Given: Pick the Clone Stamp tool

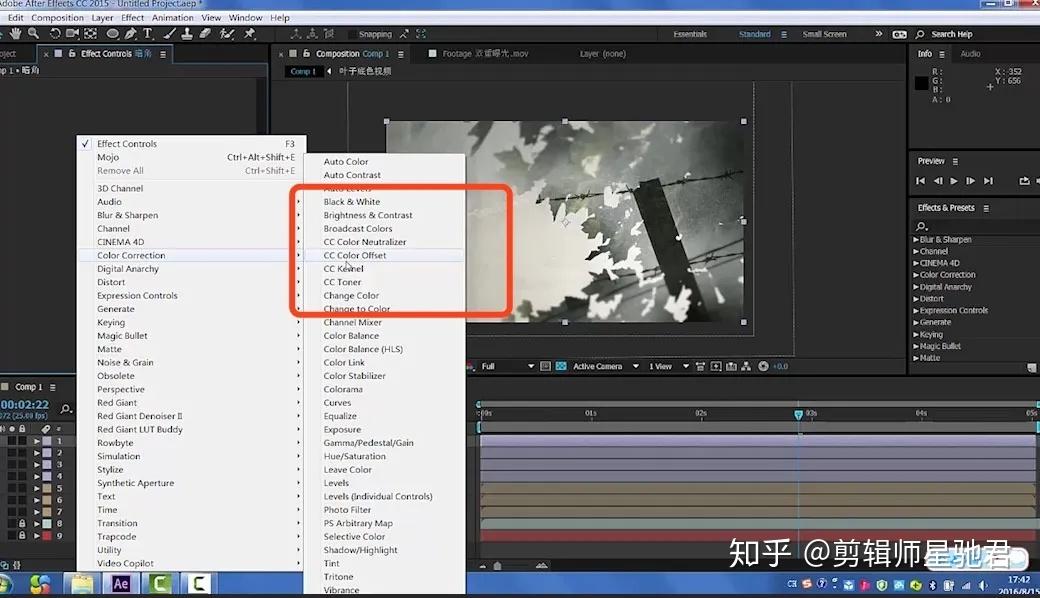Looking at the screenshot, I should pos(187,33).
